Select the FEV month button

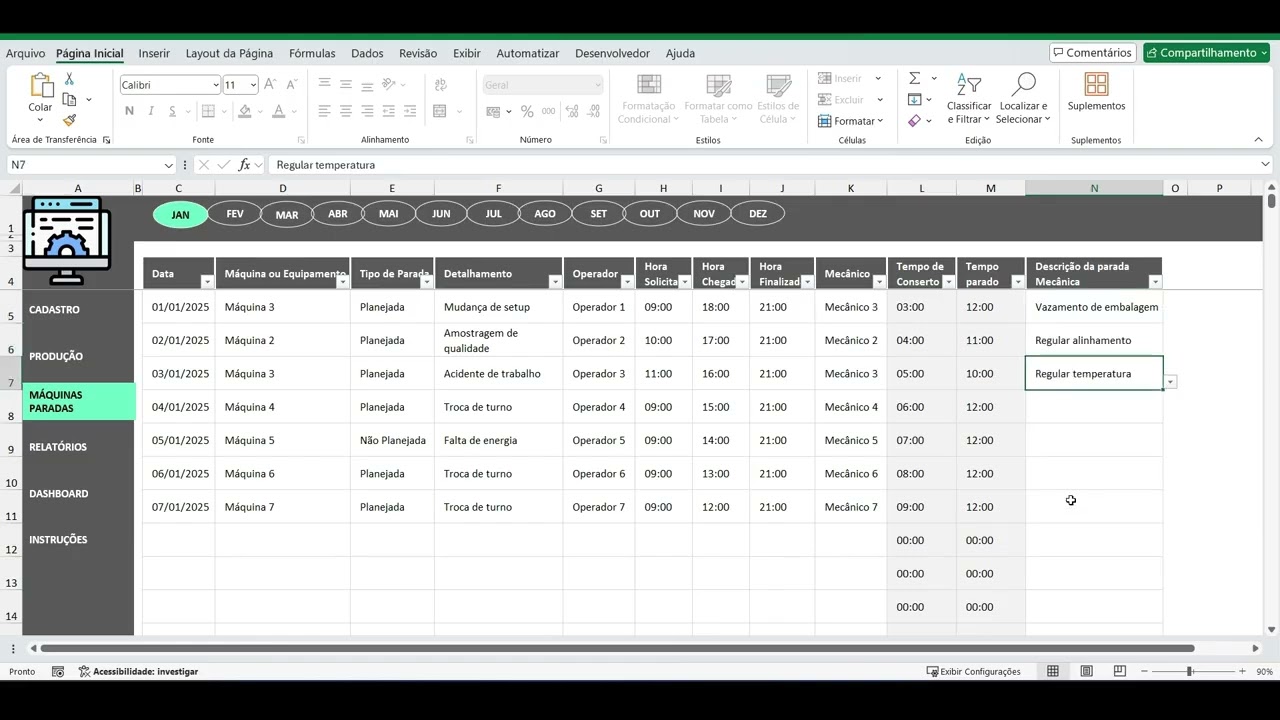(x=235, y=214)
